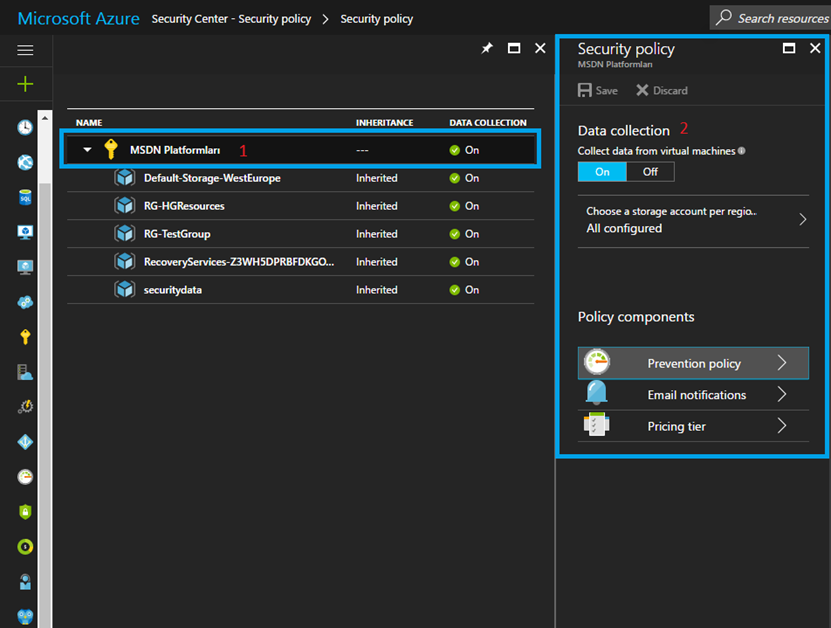Click the breadcrumb chevron after Security Center

325,19
